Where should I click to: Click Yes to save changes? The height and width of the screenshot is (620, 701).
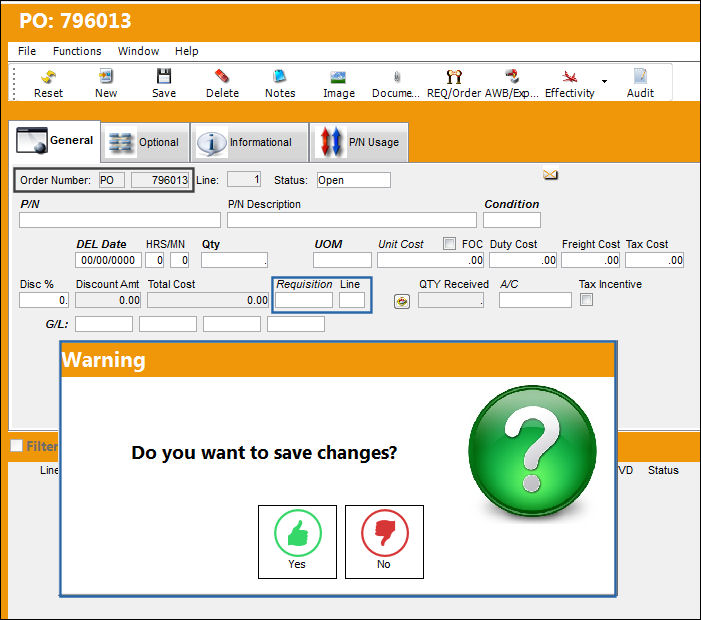297,542
